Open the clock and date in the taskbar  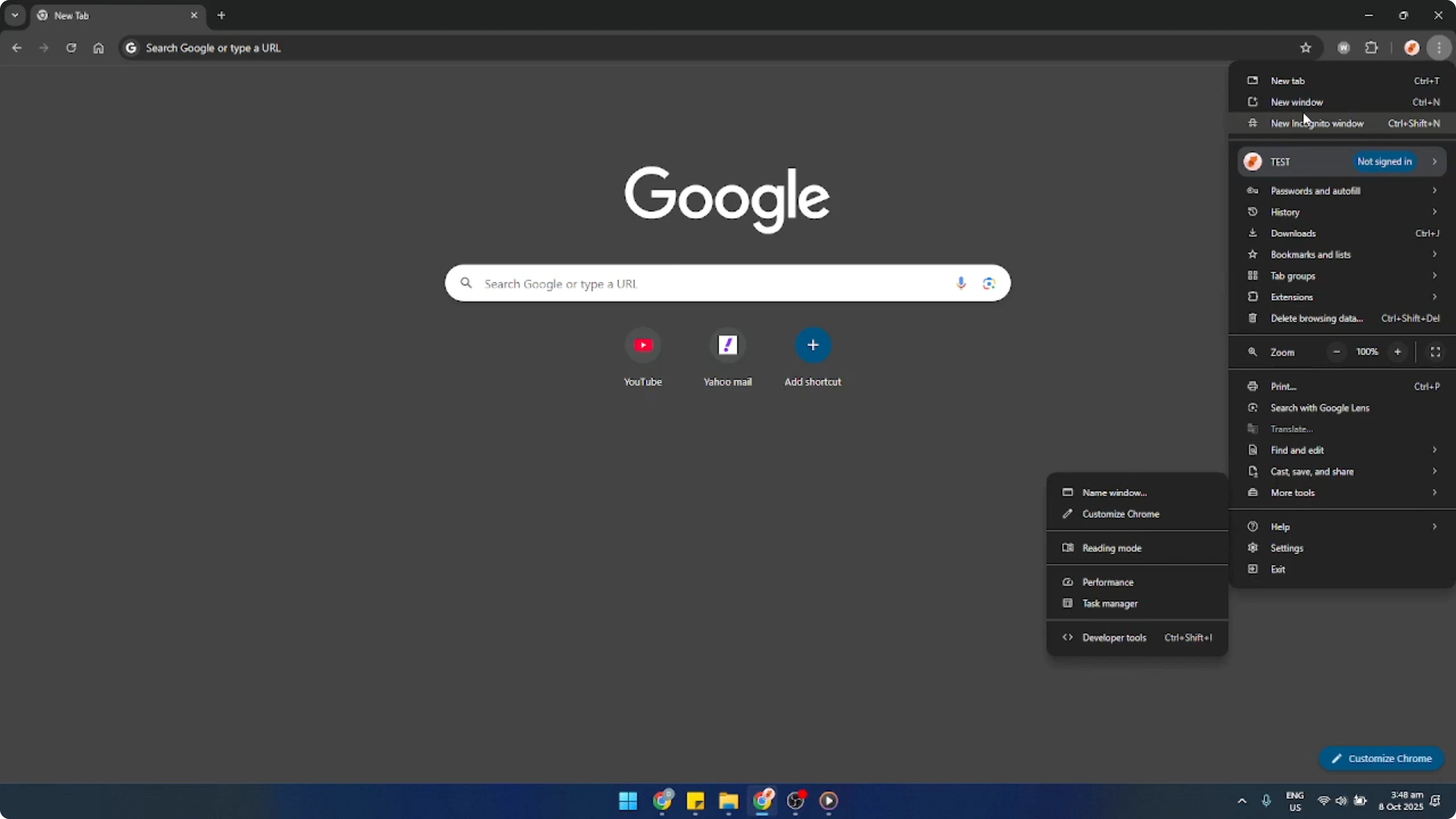tap(1400, 801)
